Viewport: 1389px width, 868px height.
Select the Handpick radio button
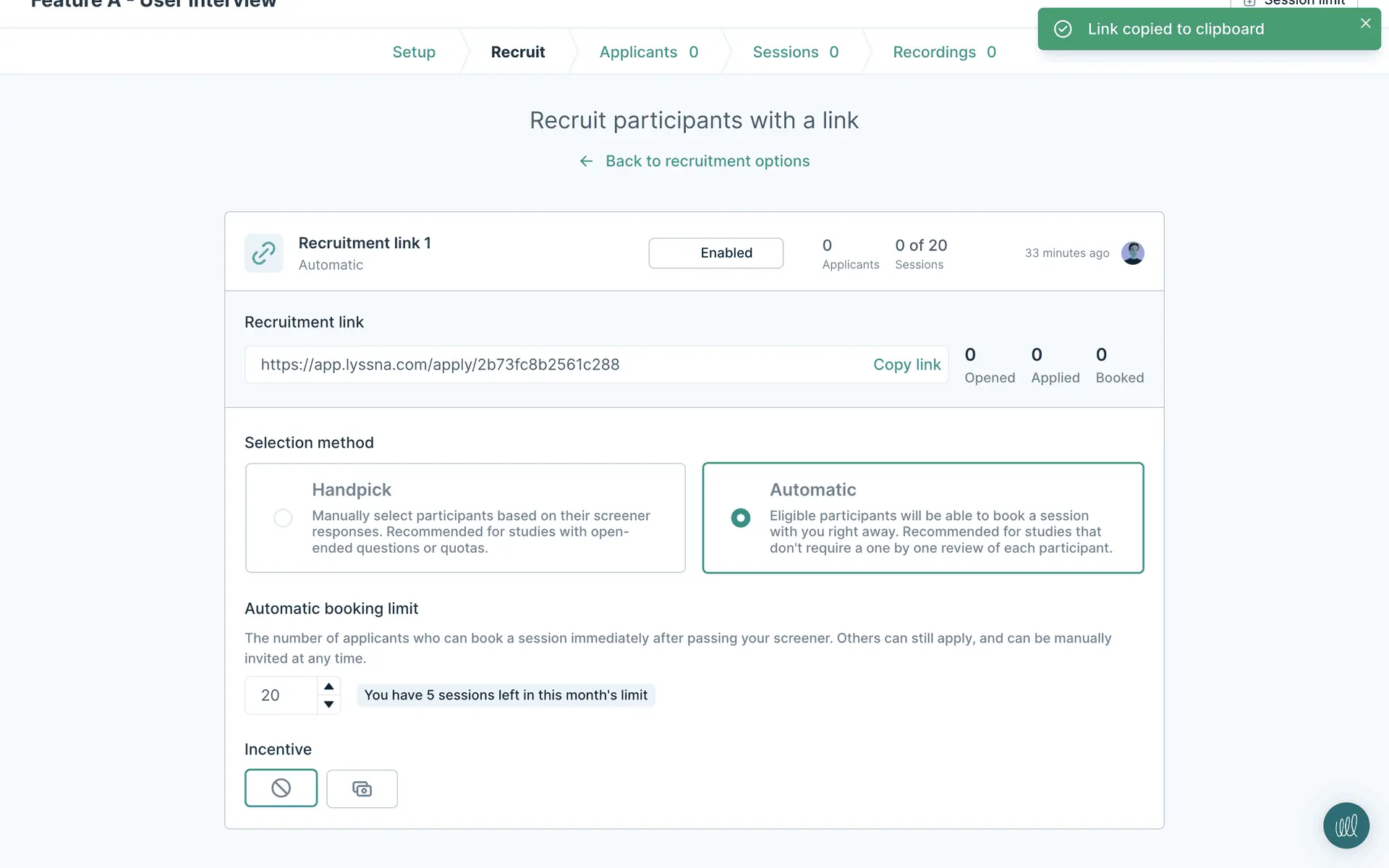coord(283,518)
